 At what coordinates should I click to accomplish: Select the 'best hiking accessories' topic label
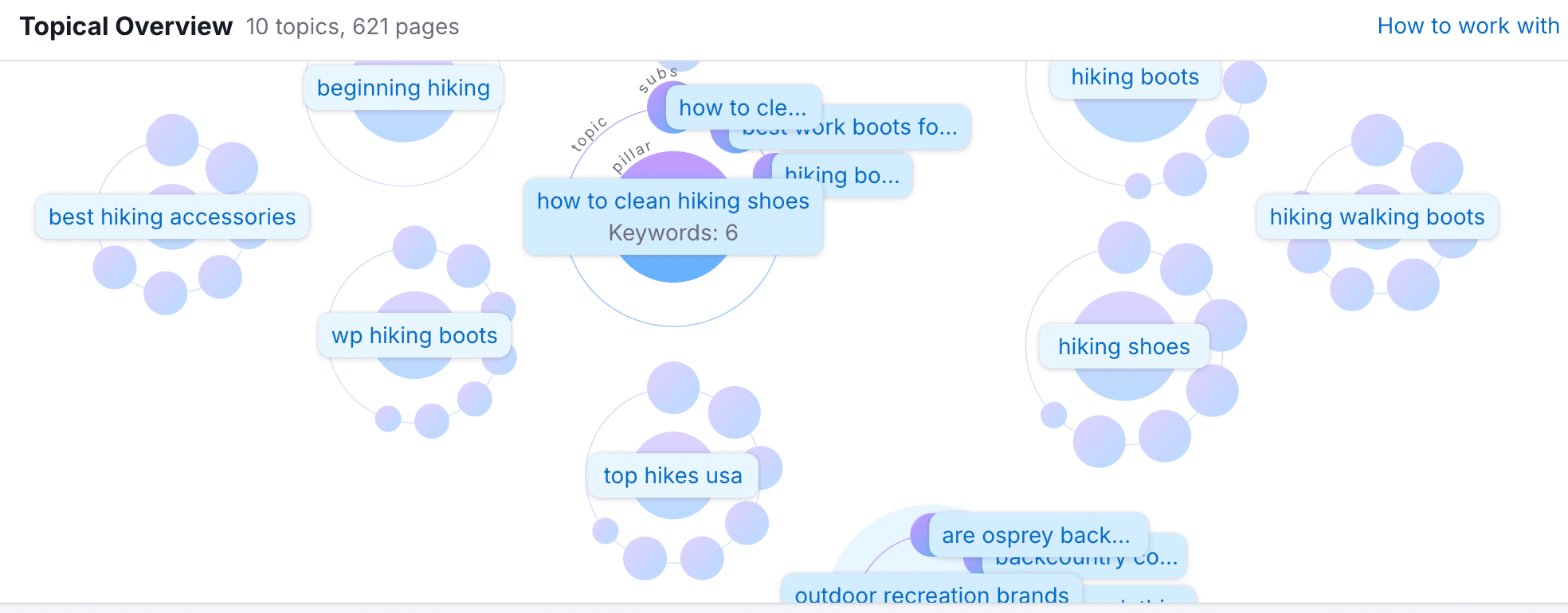[x=172, y=217]
